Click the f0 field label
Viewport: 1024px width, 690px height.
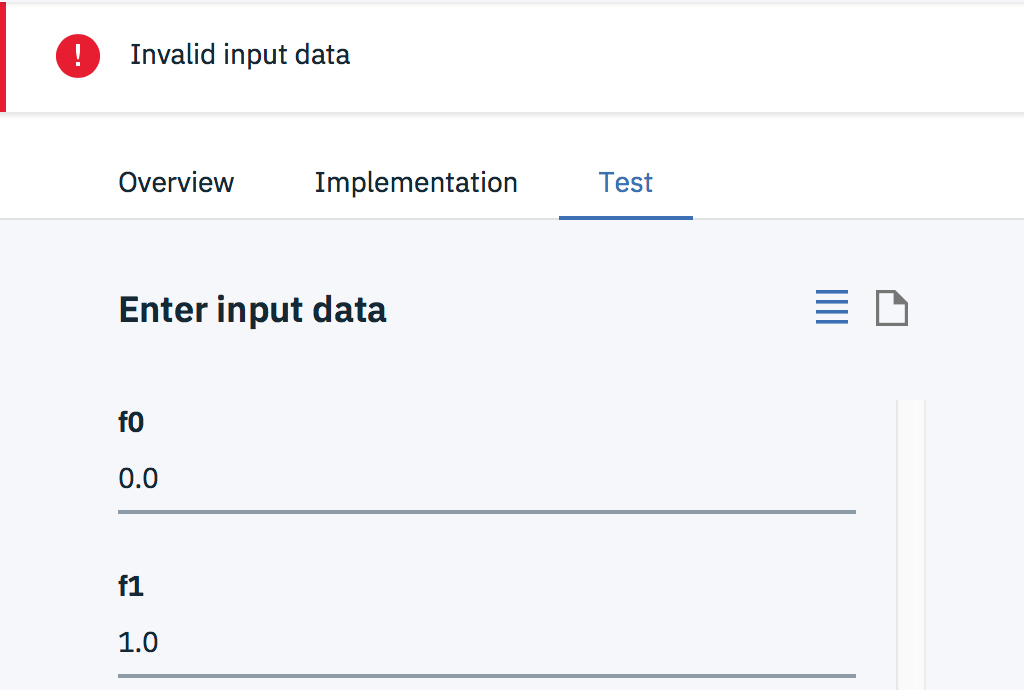[131, 423]
